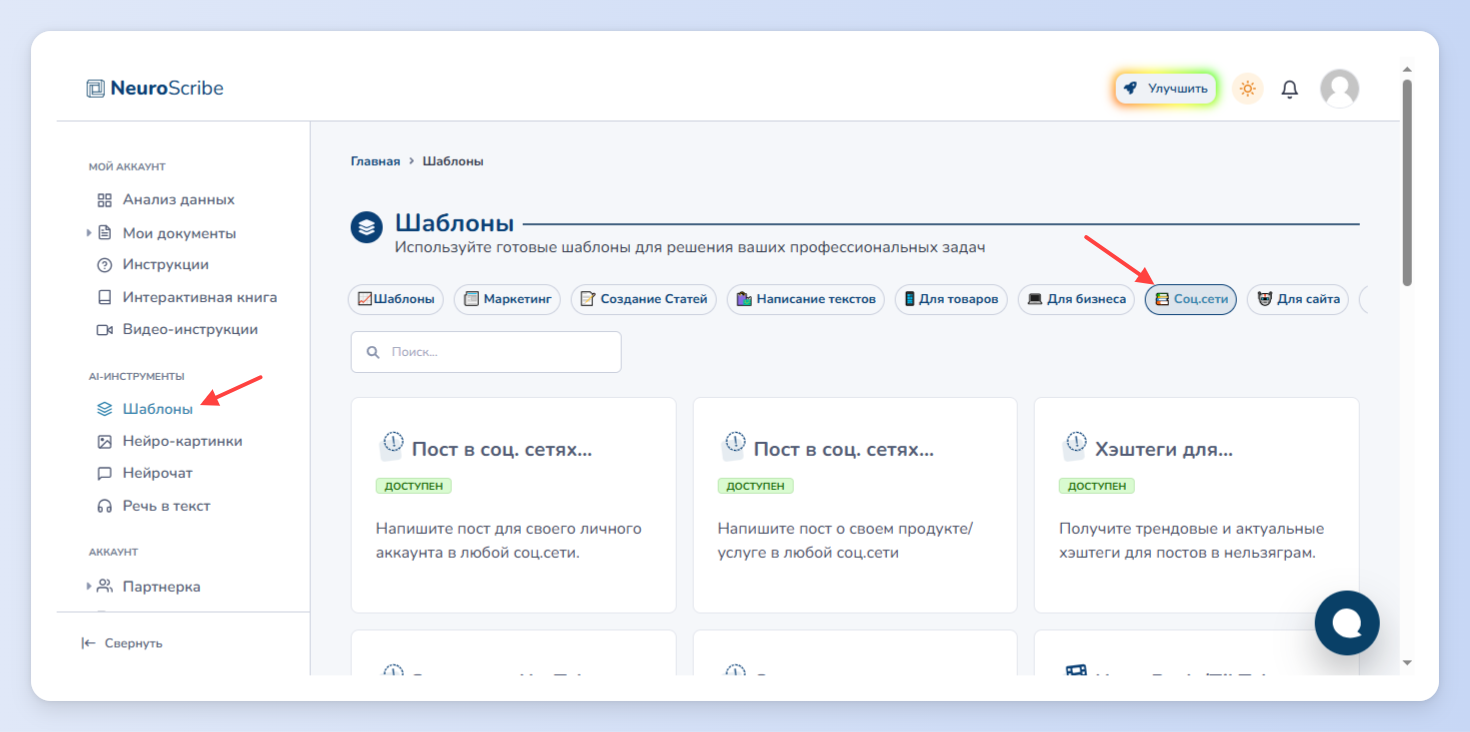1470x732 pixels.
Task: Select the Для бизнеса category tab
Action: [x=1076, y=299]
